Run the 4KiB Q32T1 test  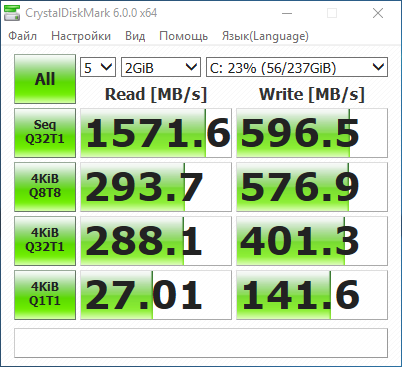pyautogui.click(x=45, y=241)
